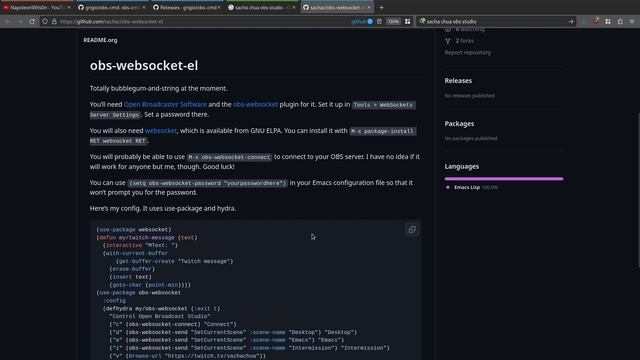The width and height of the screenshot is (640, 360).
Task: Follow the websocket GNU ELPA link
Action: point(160,131)
